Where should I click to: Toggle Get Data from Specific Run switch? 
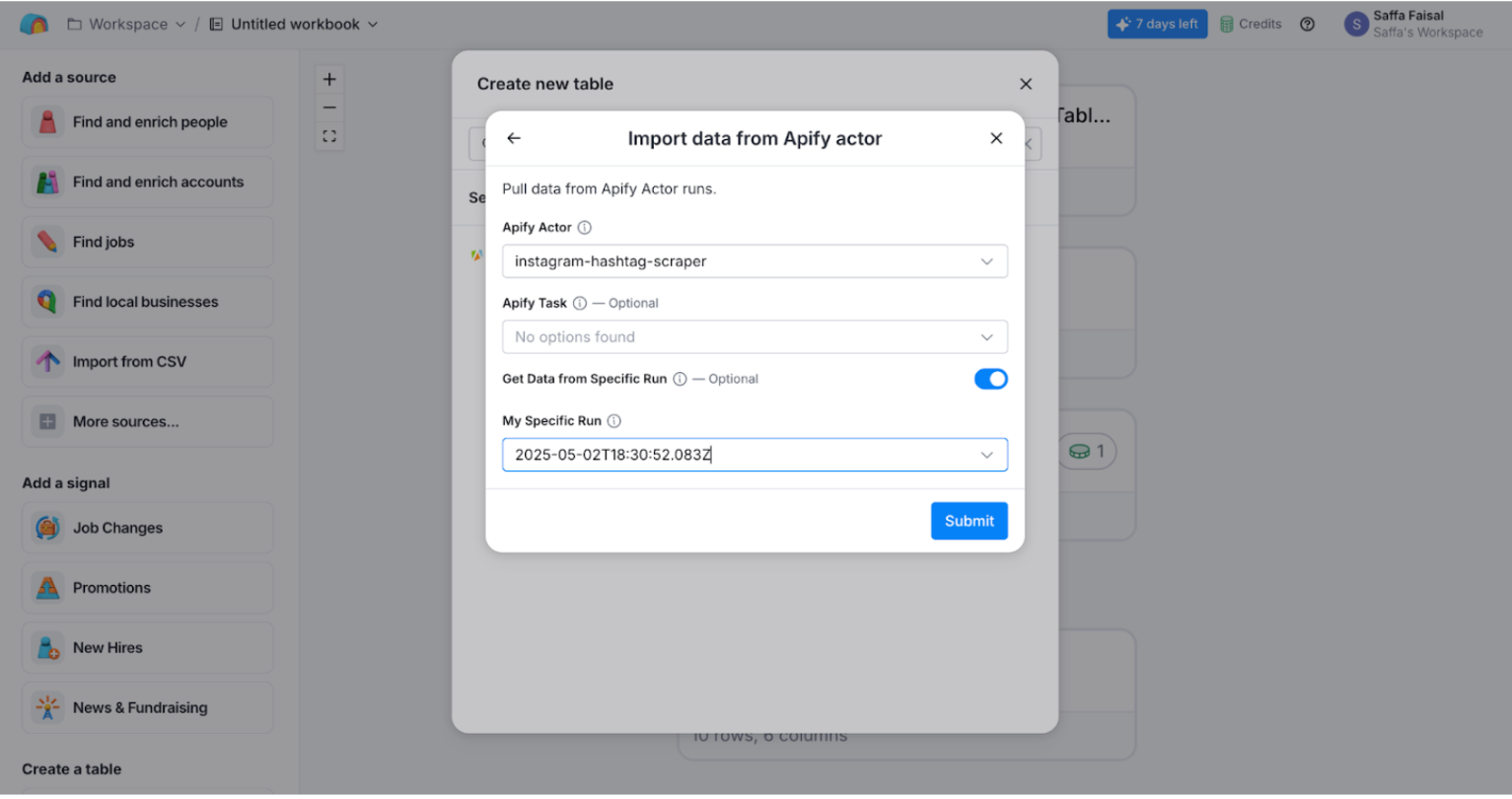990,379
